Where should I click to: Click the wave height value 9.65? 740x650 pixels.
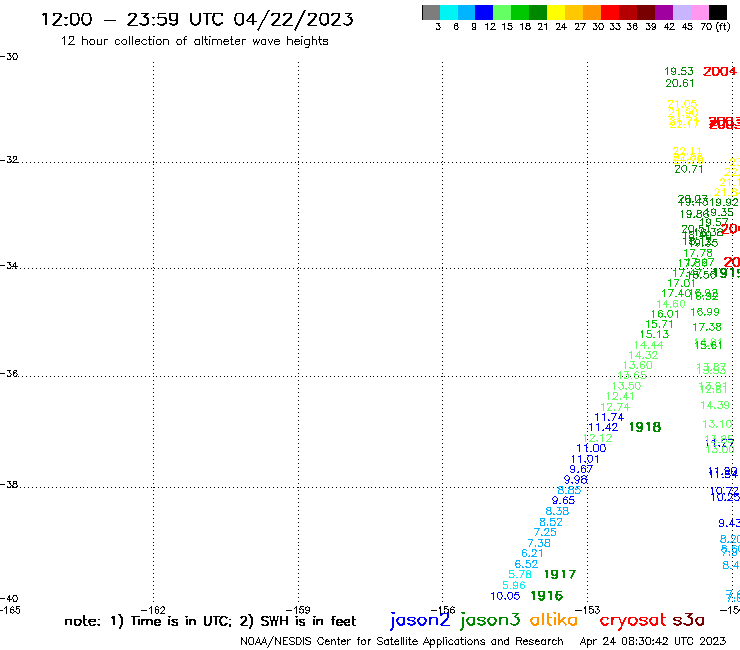pos(563,500)
